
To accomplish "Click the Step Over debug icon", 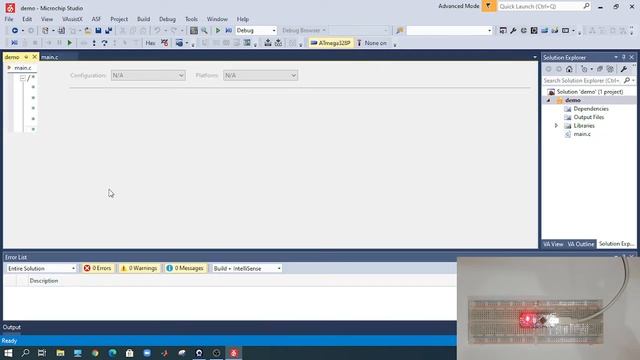I will pyautogui.click(x=104, y=43).
